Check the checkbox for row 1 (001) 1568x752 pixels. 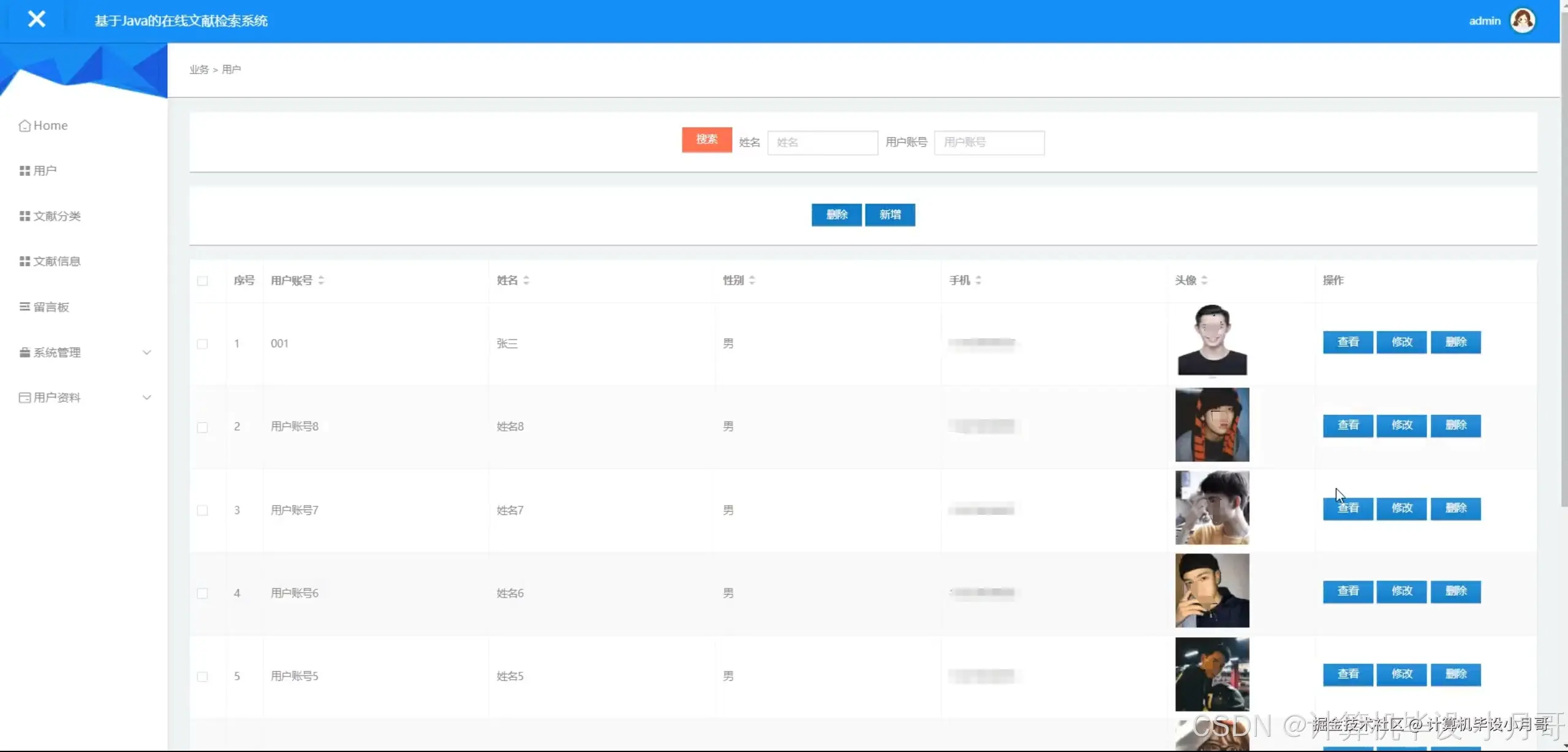(x=202, y=344)
